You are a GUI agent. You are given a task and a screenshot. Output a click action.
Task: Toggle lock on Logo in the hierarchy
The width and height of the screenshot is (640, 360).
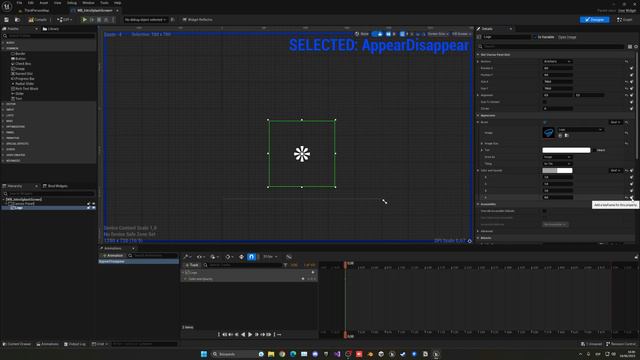tap(89, 208)
